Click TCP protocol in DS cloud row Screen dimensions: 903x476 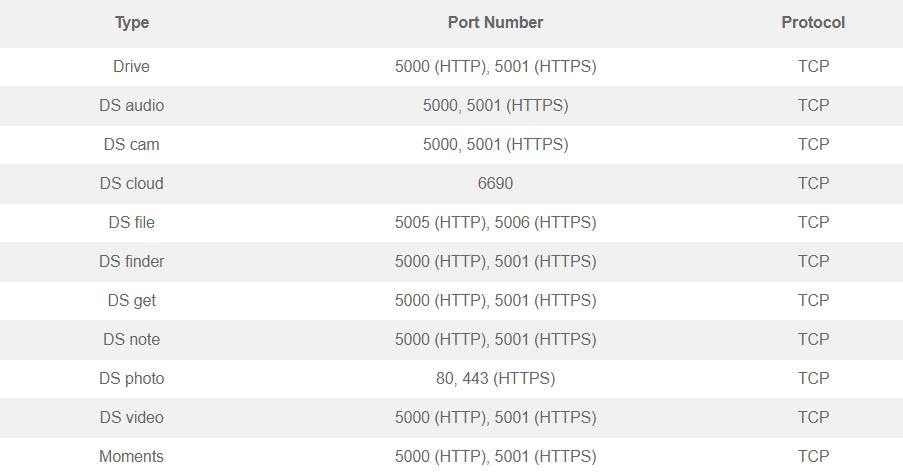[x=813, y=184]
